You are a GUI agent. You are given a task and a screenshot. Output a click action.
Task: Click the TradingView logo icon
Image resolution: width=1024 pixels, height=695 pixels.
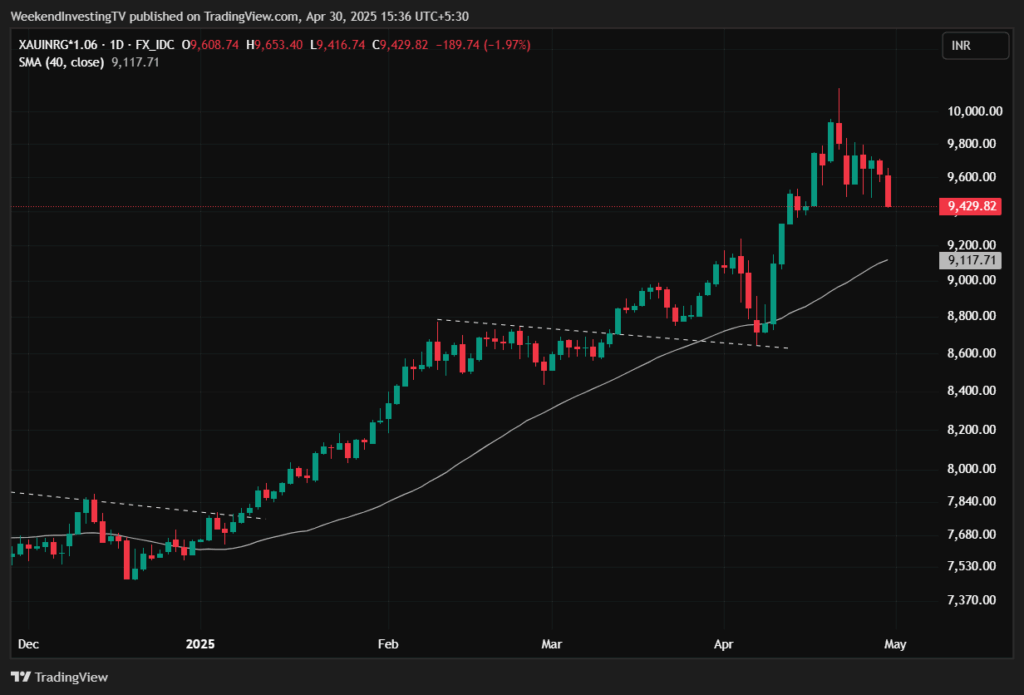pos(20,677)
